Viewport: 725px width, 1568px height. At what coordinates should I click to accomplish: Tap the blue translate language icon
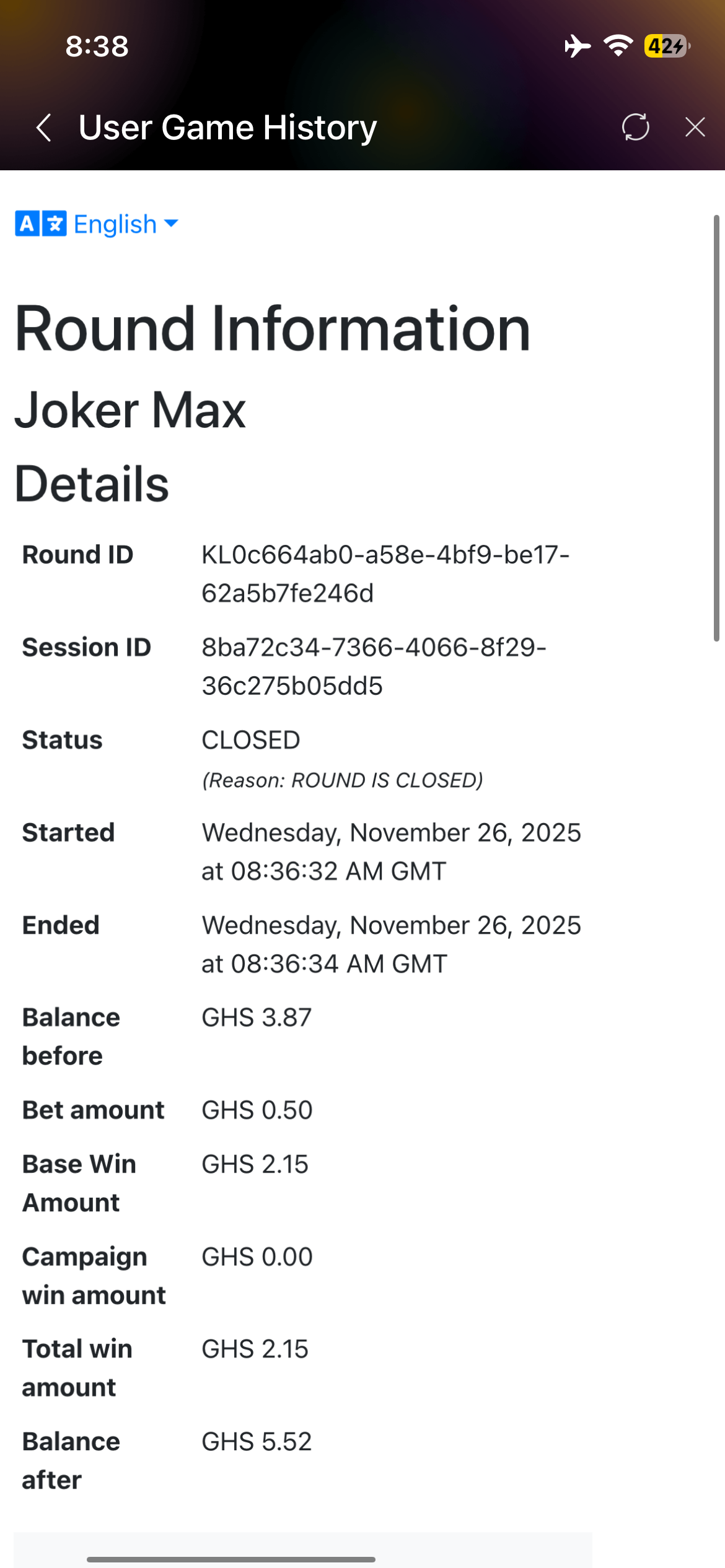[x=41, y=224]
